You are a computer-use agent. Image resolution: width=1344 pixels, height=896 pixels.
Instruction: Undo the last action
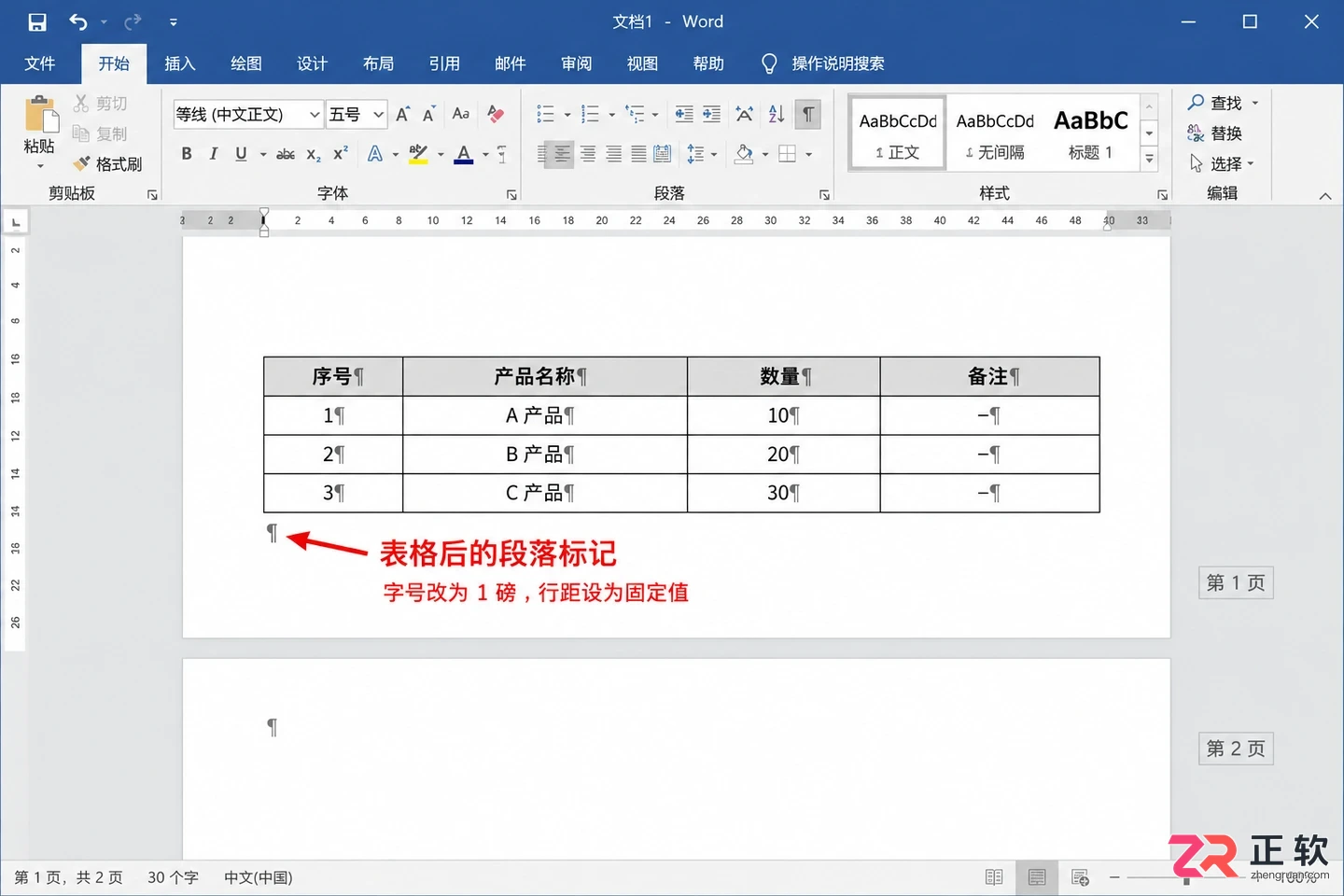tap(78, 21)
